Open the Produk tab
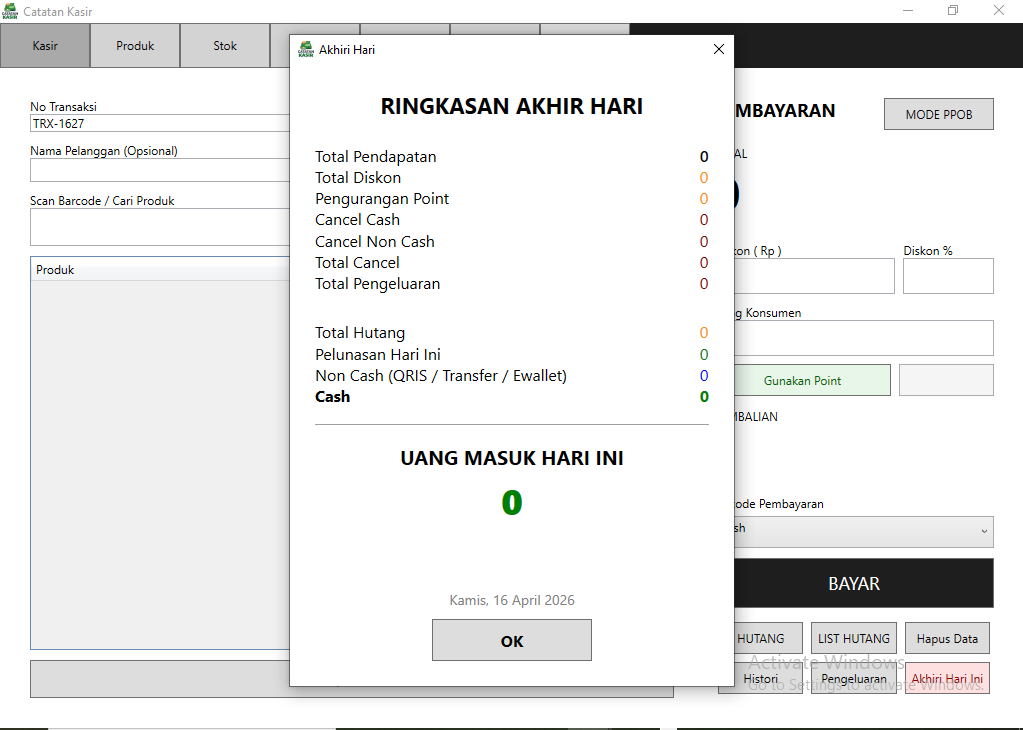This screenshot has width=1023, height=730. coord(135,46)
